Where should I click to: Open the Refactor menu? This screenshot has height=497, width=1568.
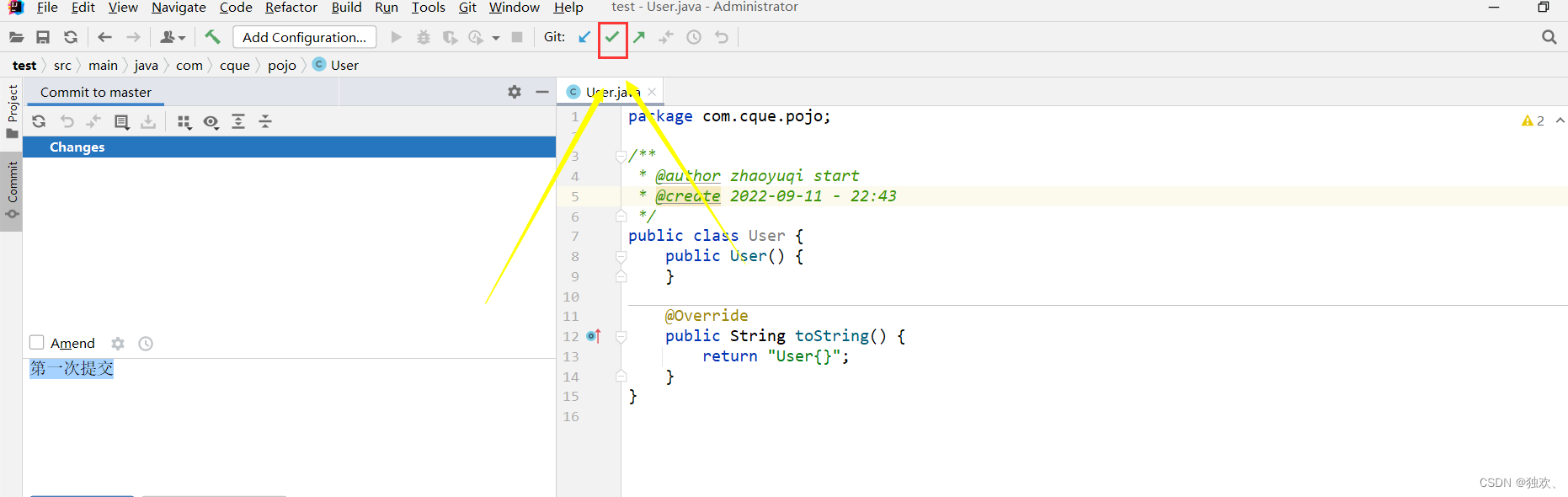(291, 8)
